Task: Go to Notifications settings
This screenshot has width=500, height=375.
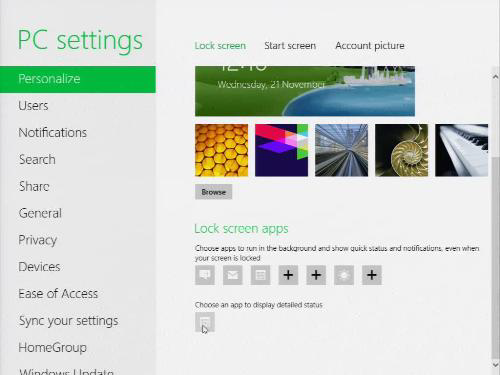Action: [53, 133]
